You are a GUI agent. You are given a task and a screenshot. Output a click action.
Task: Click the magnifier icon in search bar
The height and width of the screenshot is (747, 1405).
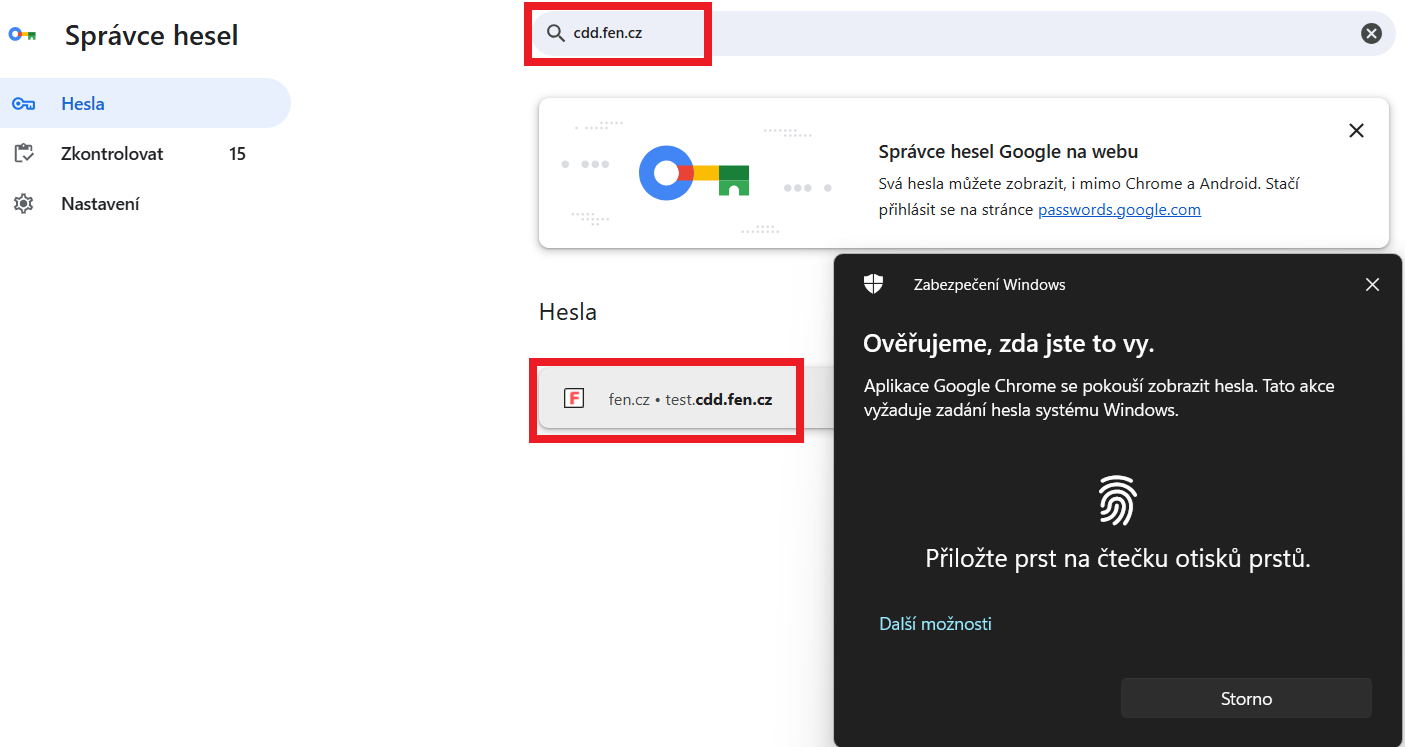pyautogui.click(x=555, y=34)
